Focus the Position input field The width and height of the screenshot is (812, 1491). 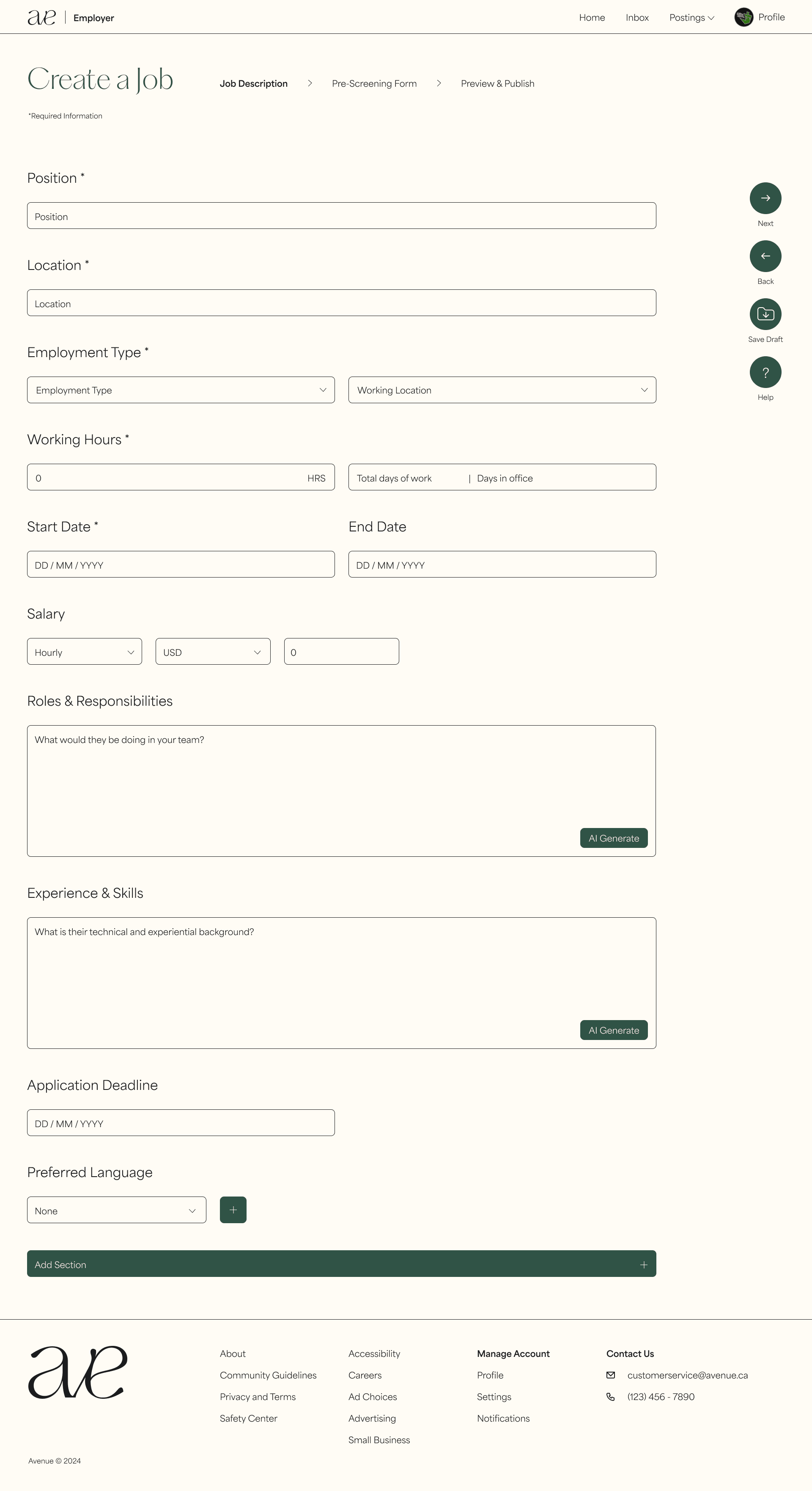click(x=341, y=215)
